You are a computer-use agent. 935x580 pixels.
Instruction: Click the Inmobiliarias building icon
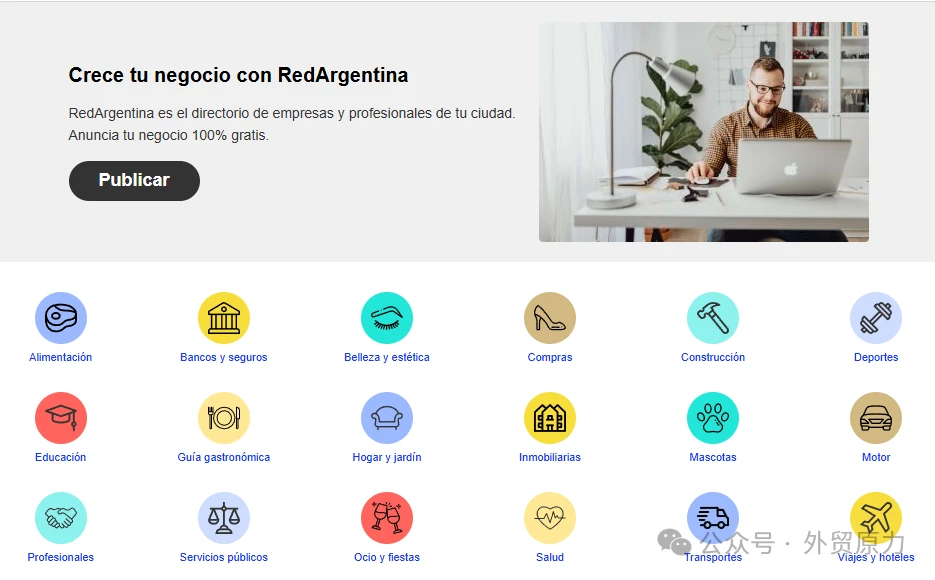[550, 418]
